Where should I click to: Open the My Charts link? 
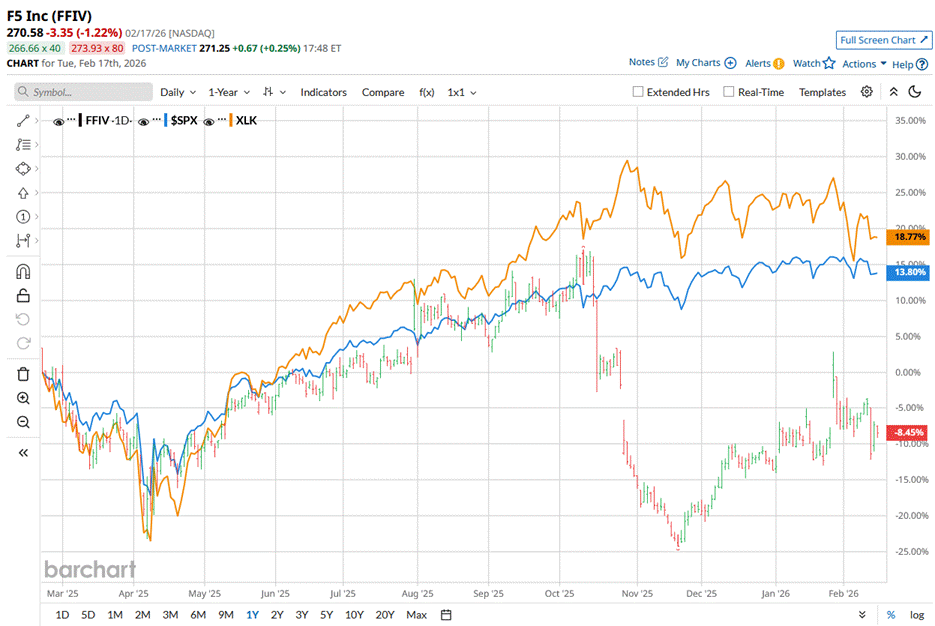tap(705, 63)
